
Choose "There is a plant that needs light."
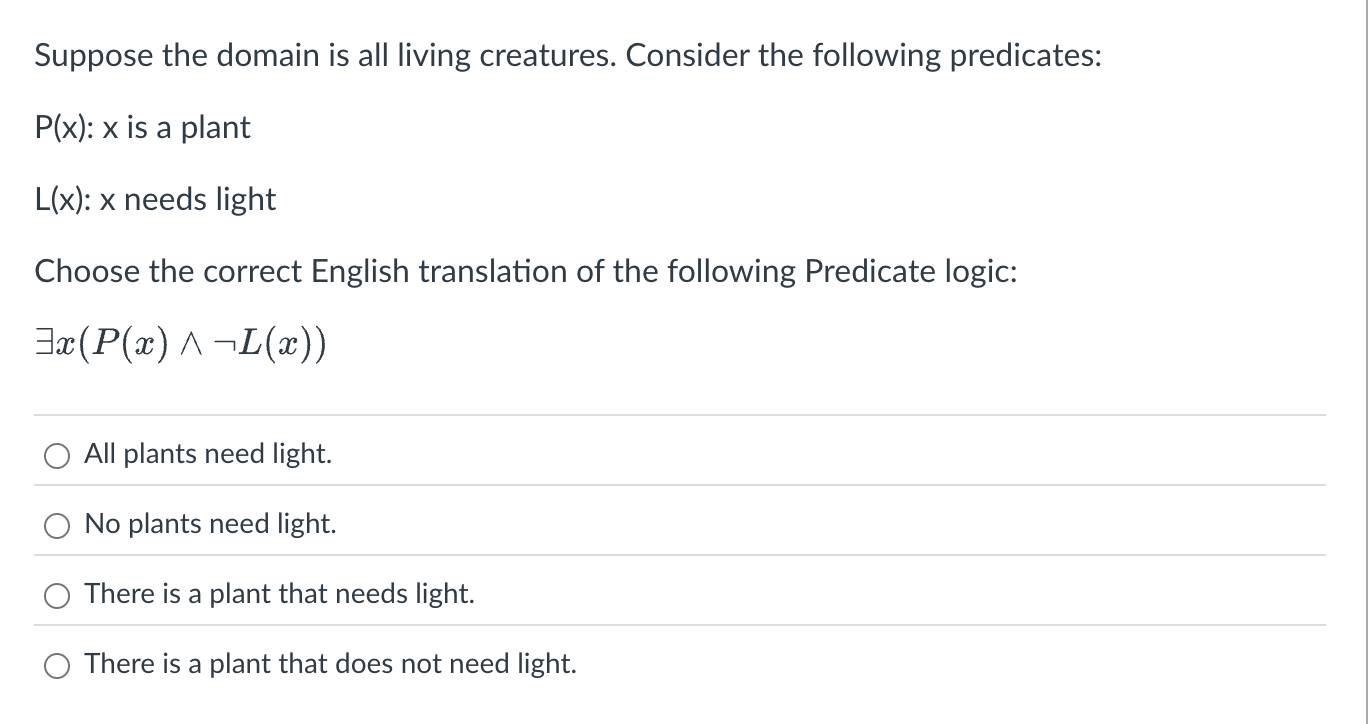pyautogui.click(x=57, y=594)
